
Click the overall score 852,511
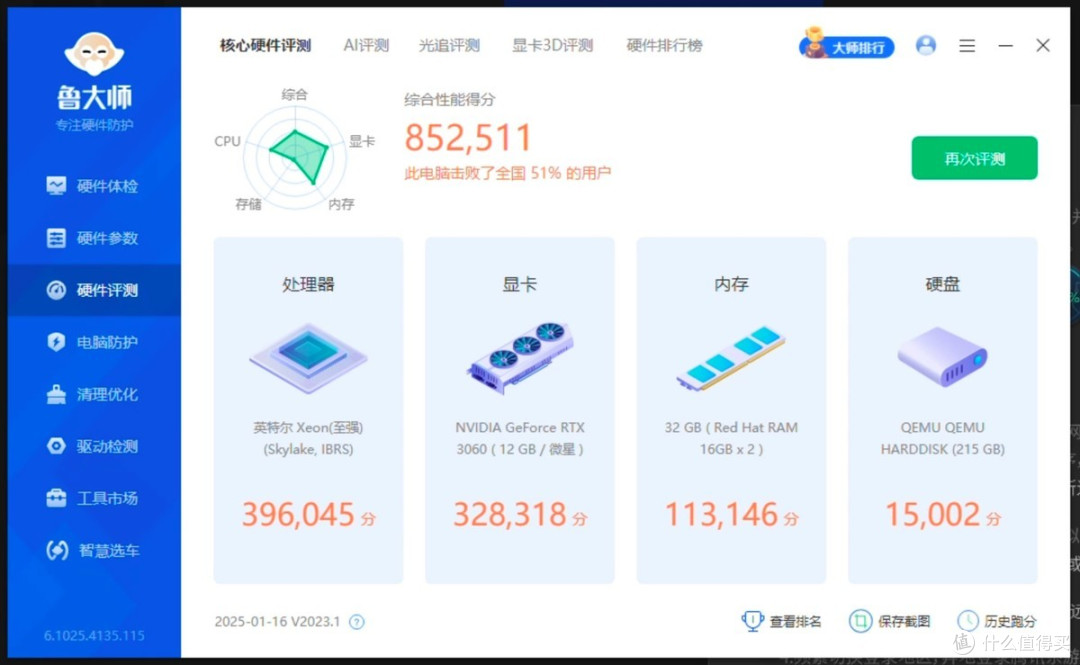468,137
